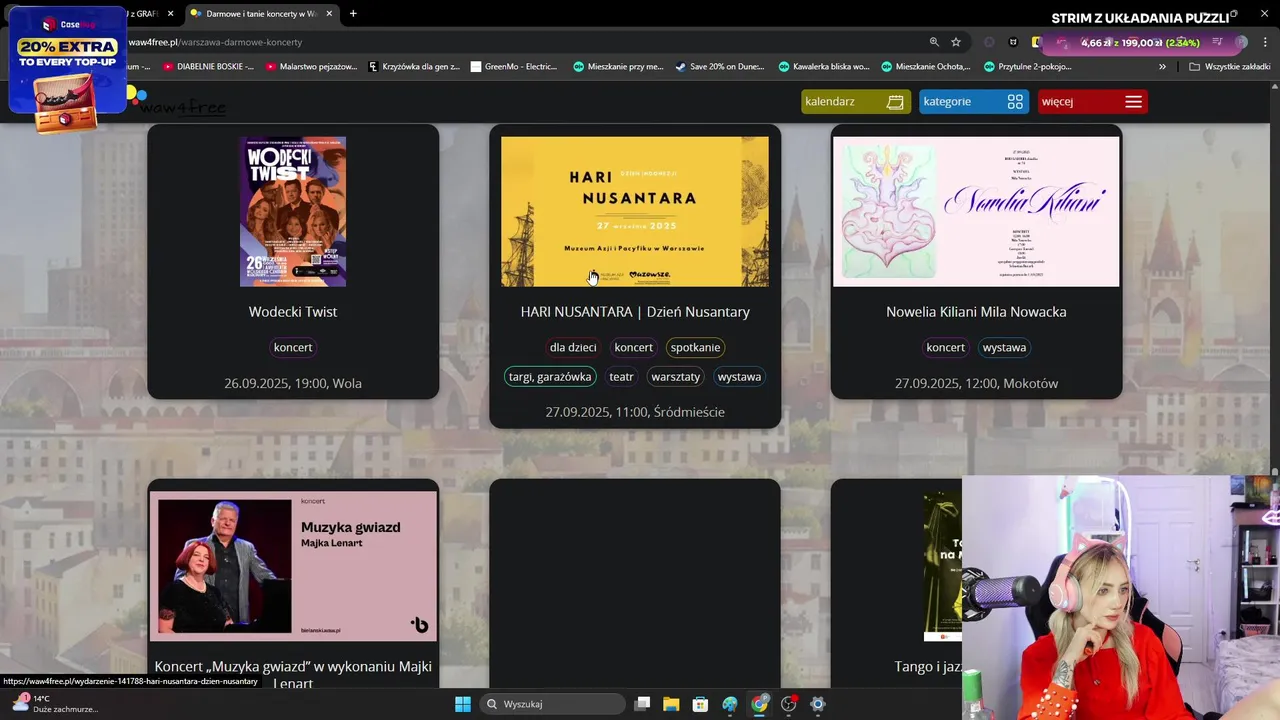Switch to the Darmowe i tanie koncerty tab
This screenshot has height=720, width=1280.
pyautogui.click(x=260, y=14)
